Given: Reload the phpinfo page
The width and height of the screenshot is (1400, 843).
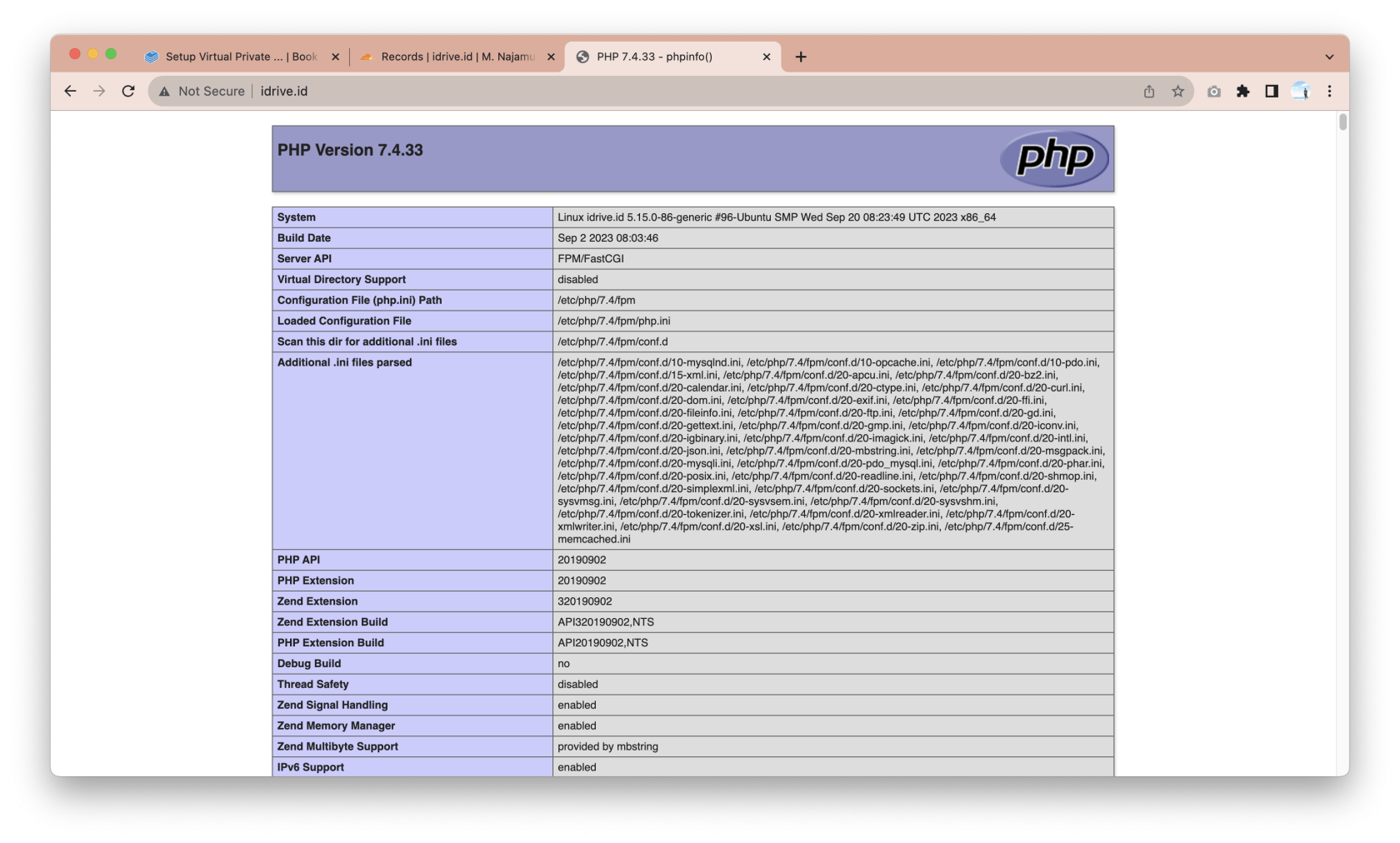Looking at the screenshot, I should coord(128,91).
